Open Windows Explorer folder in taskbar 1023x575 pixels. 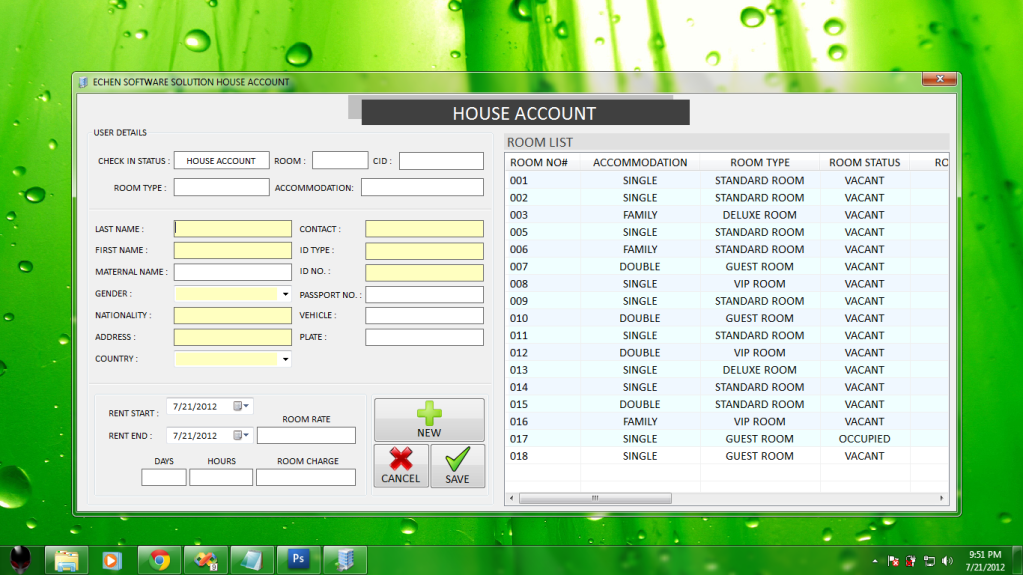68,559
